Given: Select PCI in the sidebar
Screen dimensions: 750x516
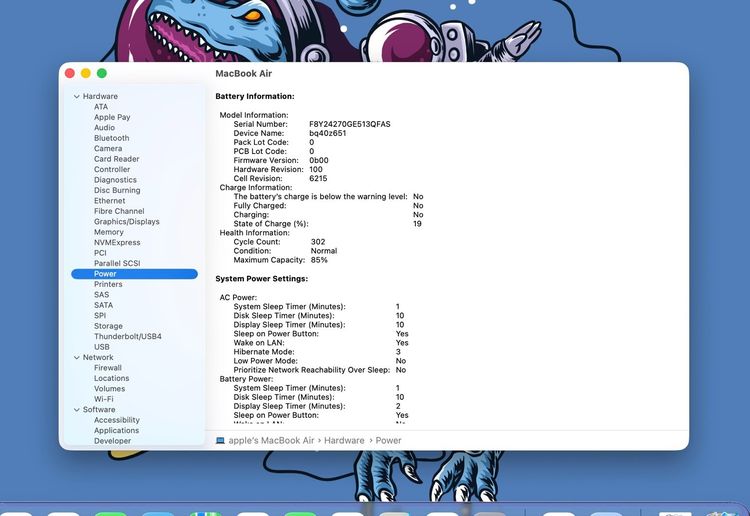Looking at the screenshot, I should pos(100,253).
